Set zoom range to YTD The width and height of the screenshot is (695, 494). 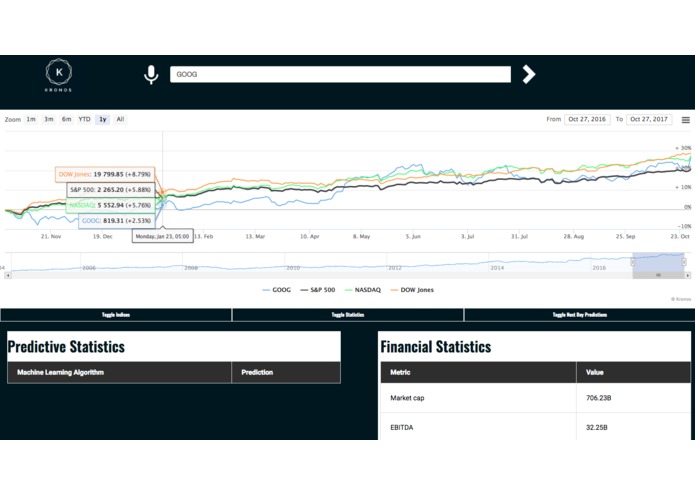click(84, 119)
